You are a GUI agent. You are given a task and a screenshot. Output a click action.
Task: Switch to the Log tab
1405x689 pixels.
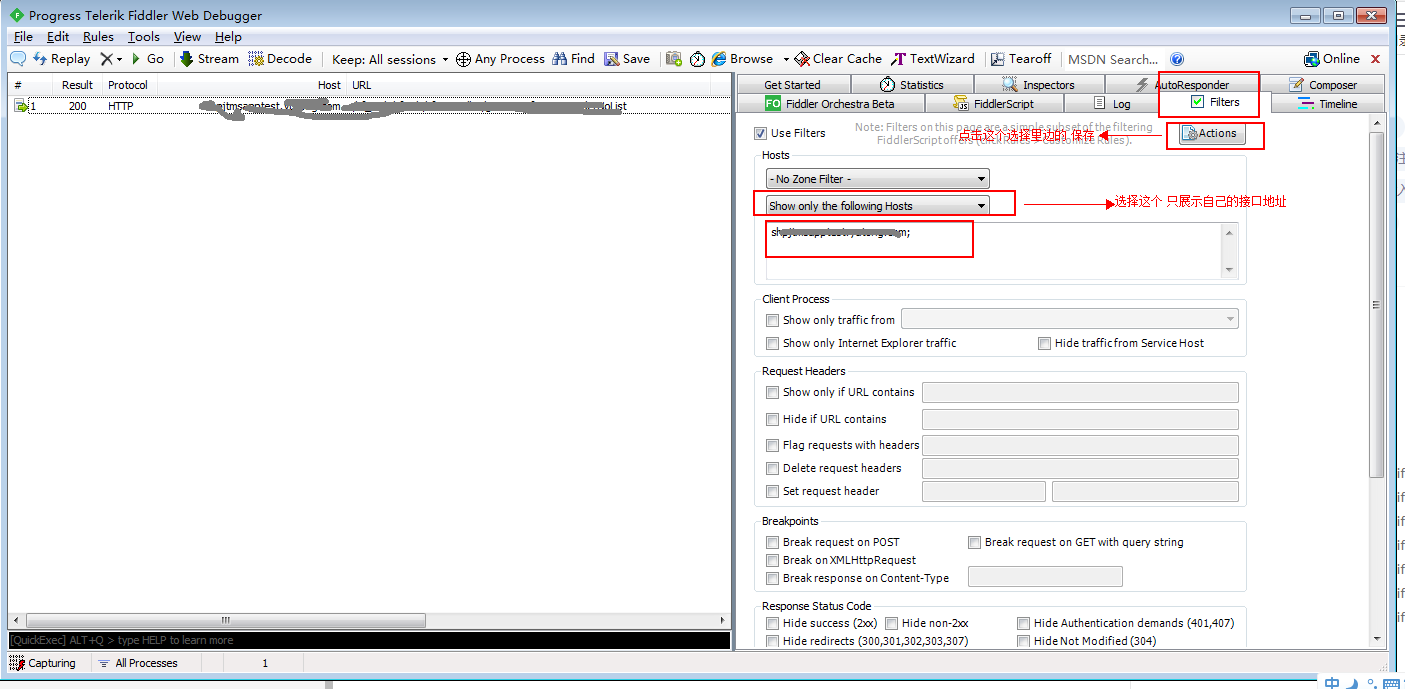click(x=1112, y=103)
